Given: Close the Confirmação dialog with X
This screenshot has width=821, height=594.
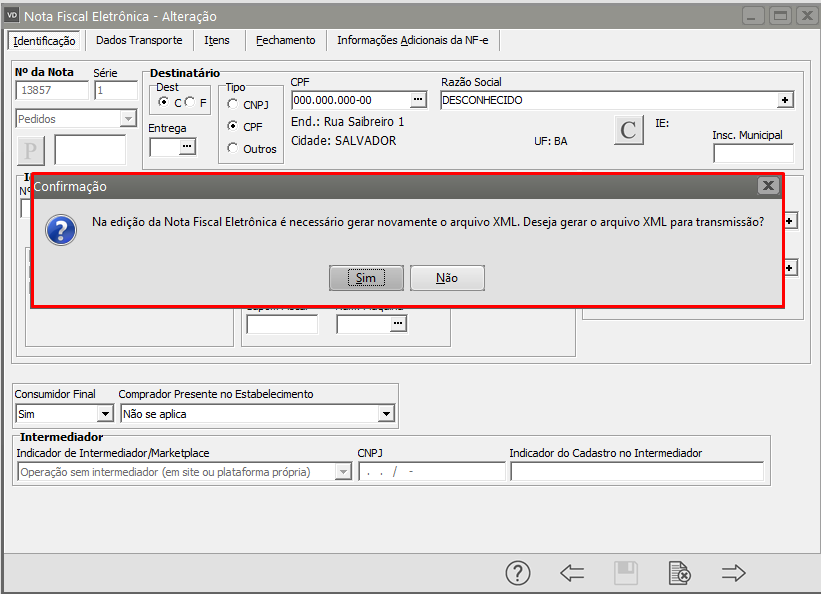Looking at the screenshot, I should click(767, 186).
